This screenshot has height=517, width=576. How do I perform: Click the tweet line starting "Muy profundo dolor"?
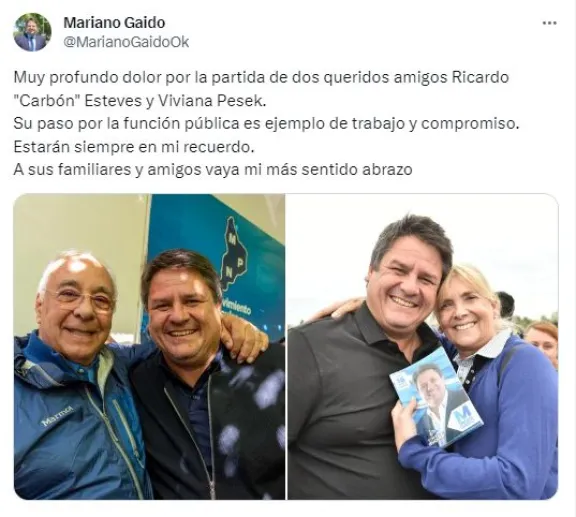pyautogui.click(x=261, y=78)
